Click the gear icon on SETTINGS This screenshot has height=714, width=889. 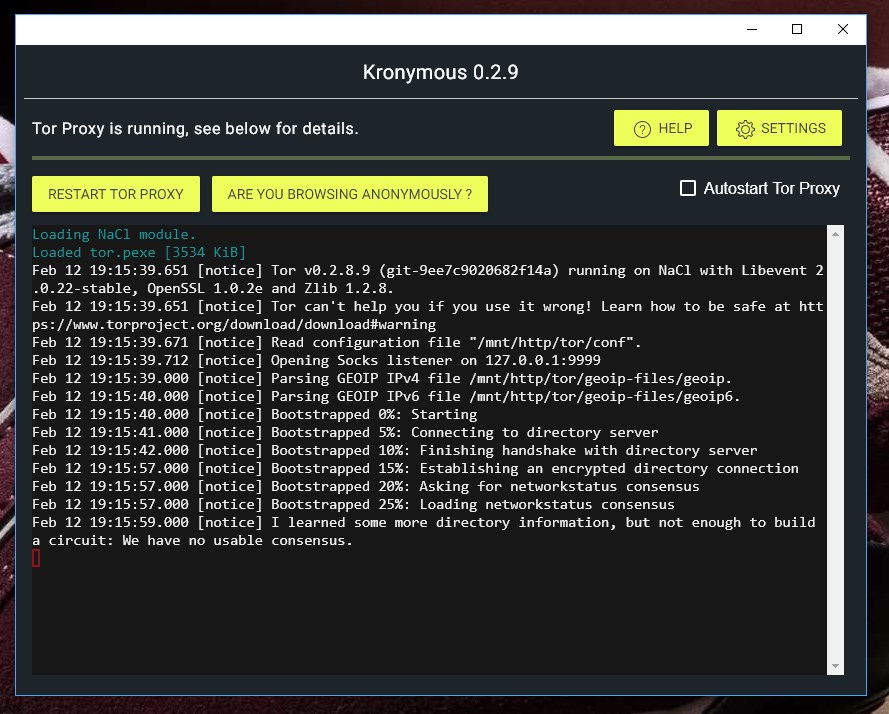[745, 129]
